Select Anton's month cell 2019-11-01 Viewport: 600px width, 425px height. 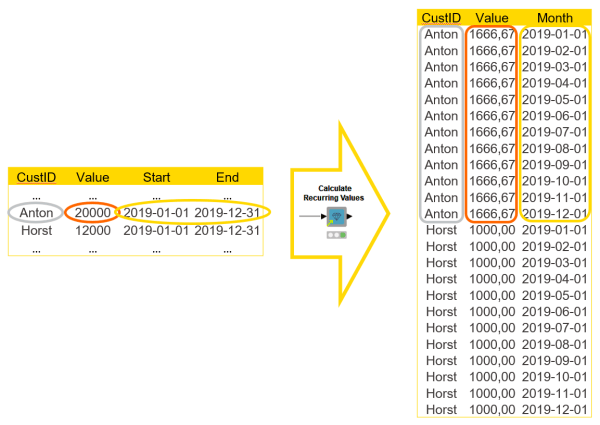coord(554,198)
